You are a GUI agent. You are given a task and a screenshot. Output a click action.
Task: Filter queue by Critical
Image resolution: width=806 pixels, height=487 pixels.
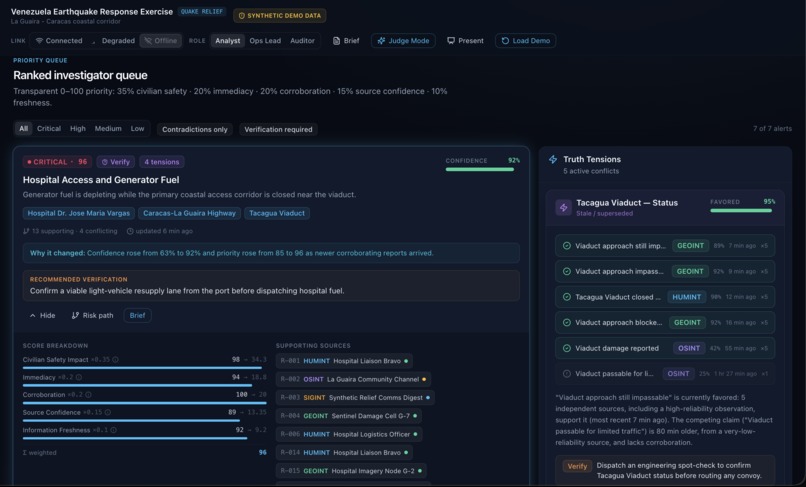point(49,129)
